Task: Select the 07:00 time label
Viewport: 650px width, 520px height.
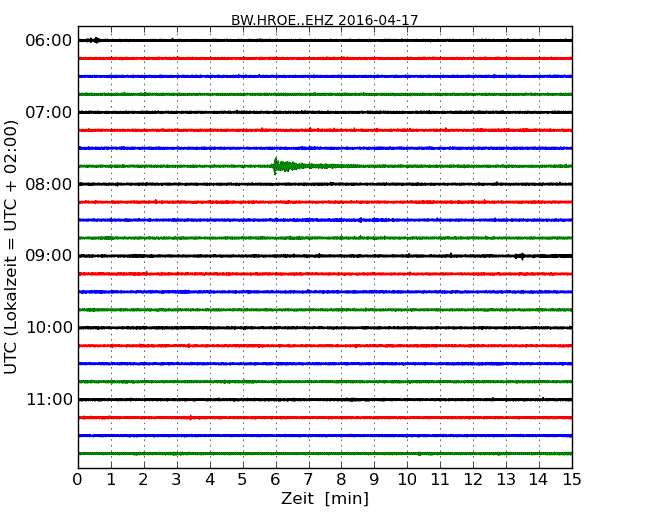Action: point(49,112)
